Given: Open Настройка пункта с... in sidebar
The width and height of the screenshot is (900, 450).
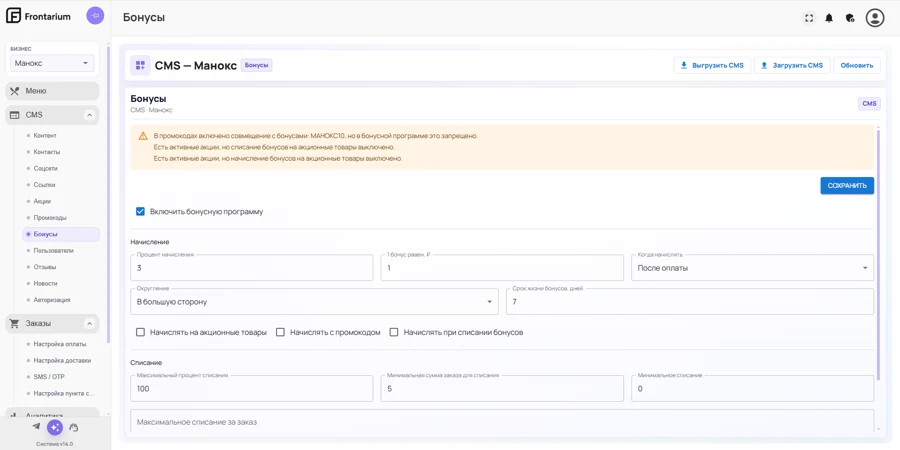Looking at the screenshot, I should 61,394.
